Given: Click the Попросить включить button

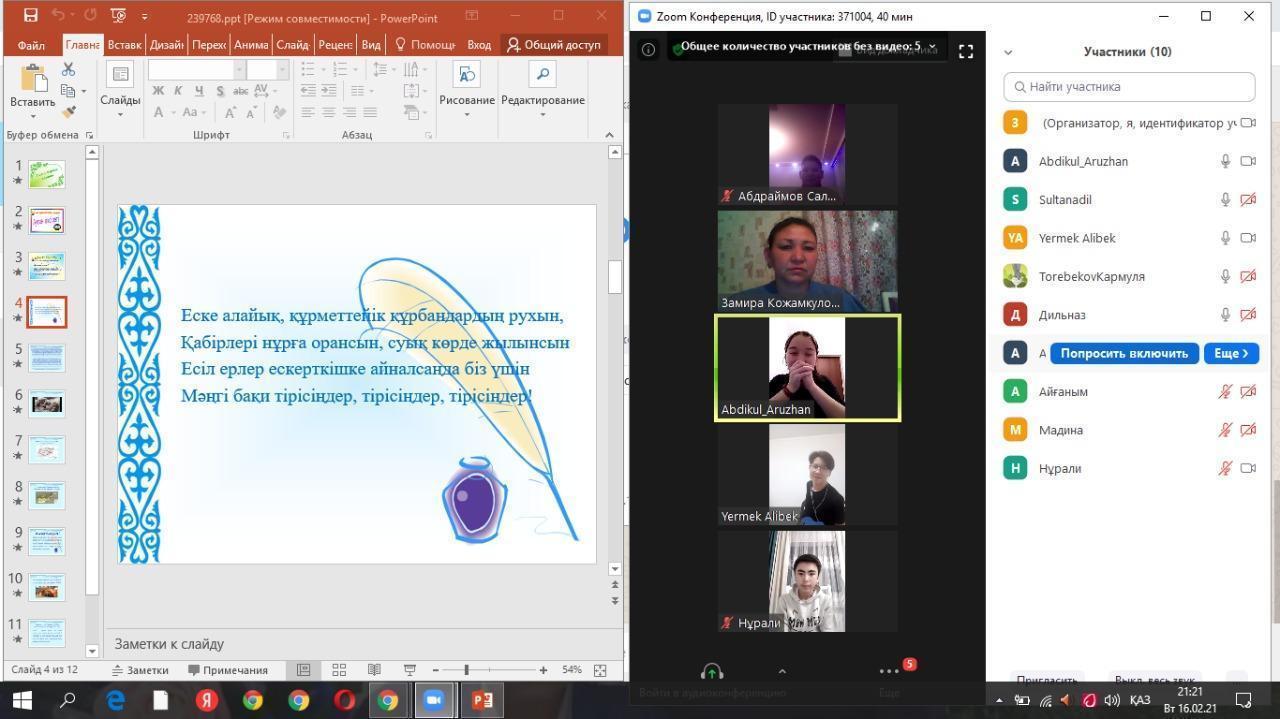Looking at the screenshot, I should click(1124, 353).
